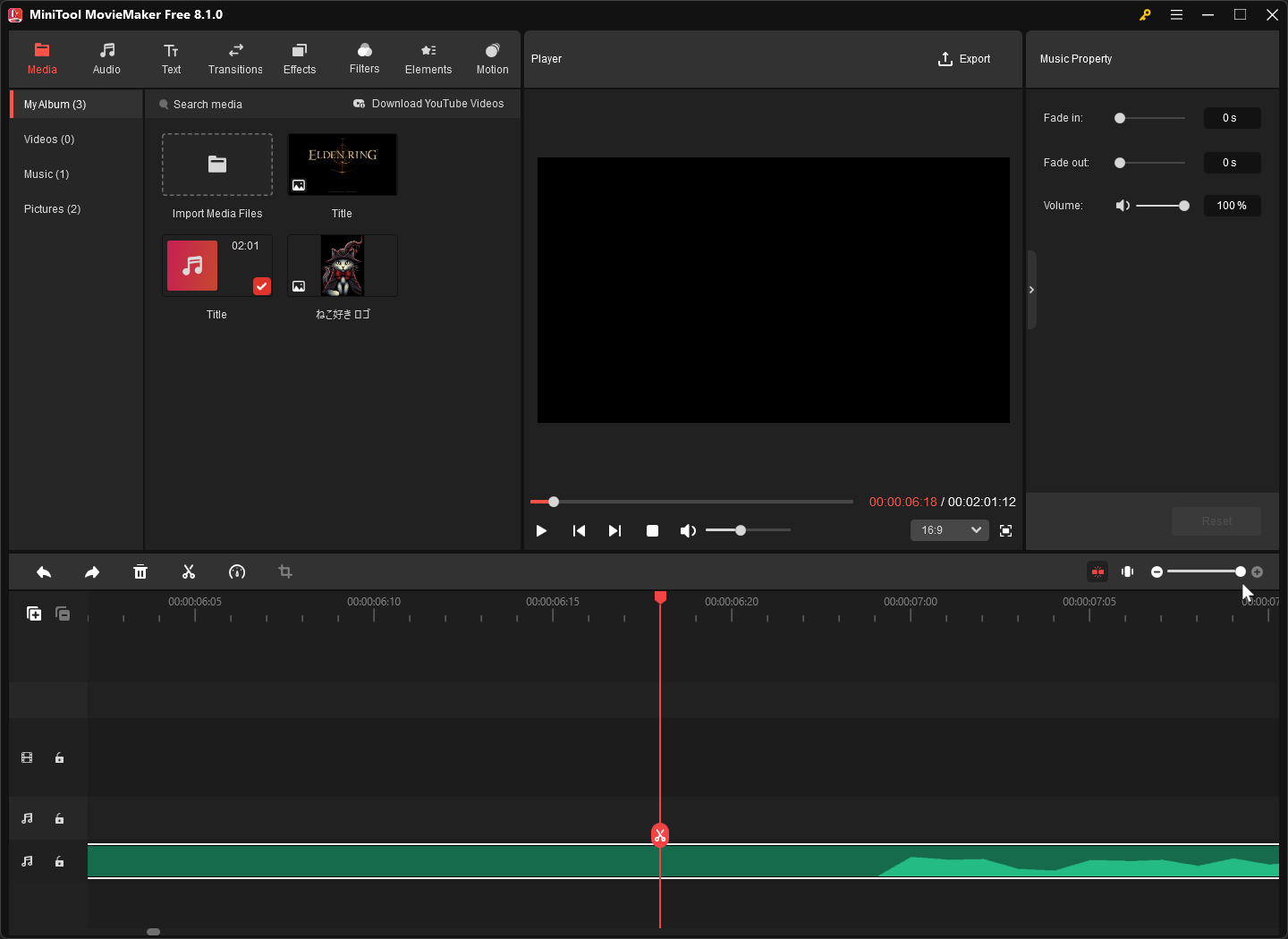Adjust the player volume slider

(748, 530)
